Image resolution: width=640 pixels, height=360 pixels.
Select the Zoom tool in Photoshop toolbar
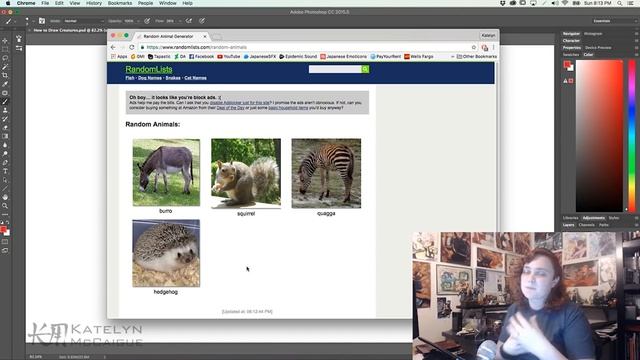tap(5, 206)
